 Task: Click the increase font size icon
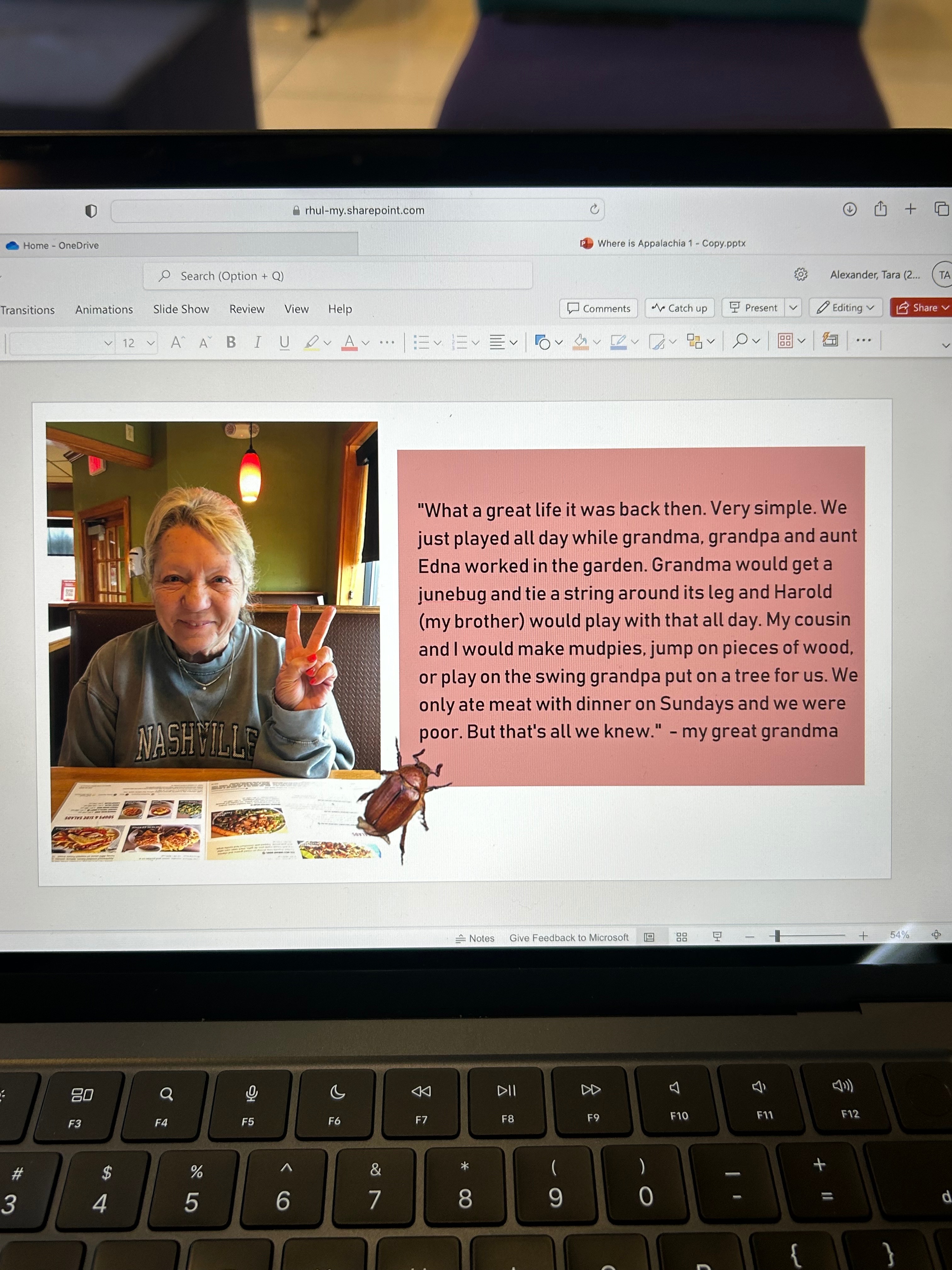click(177, 343)
